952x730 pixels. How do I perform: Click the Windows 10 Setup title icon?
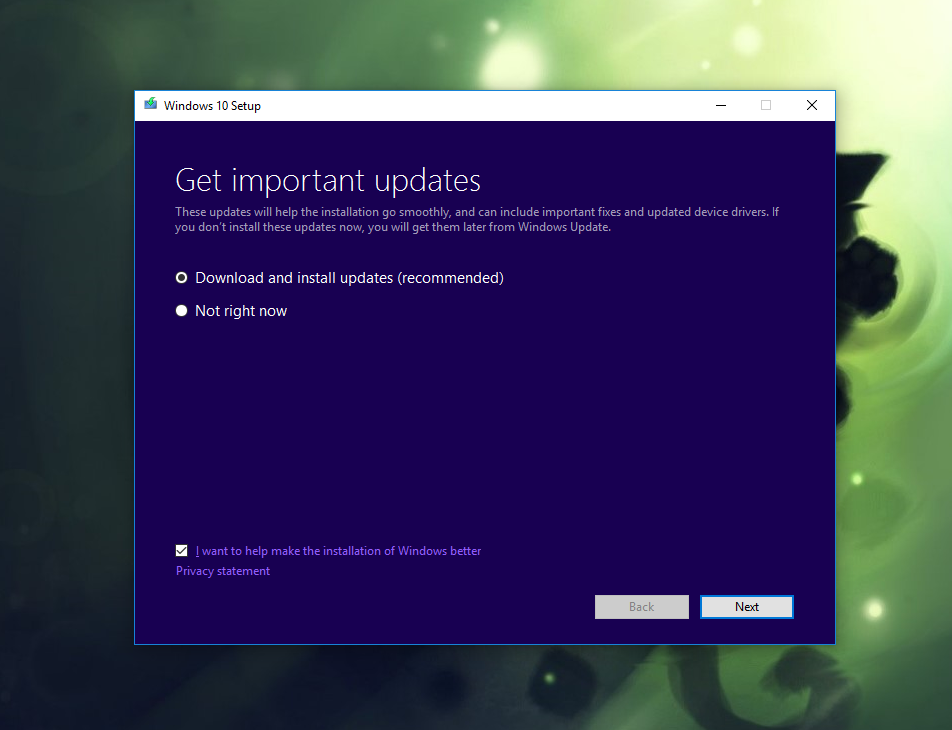coord(151,104)
